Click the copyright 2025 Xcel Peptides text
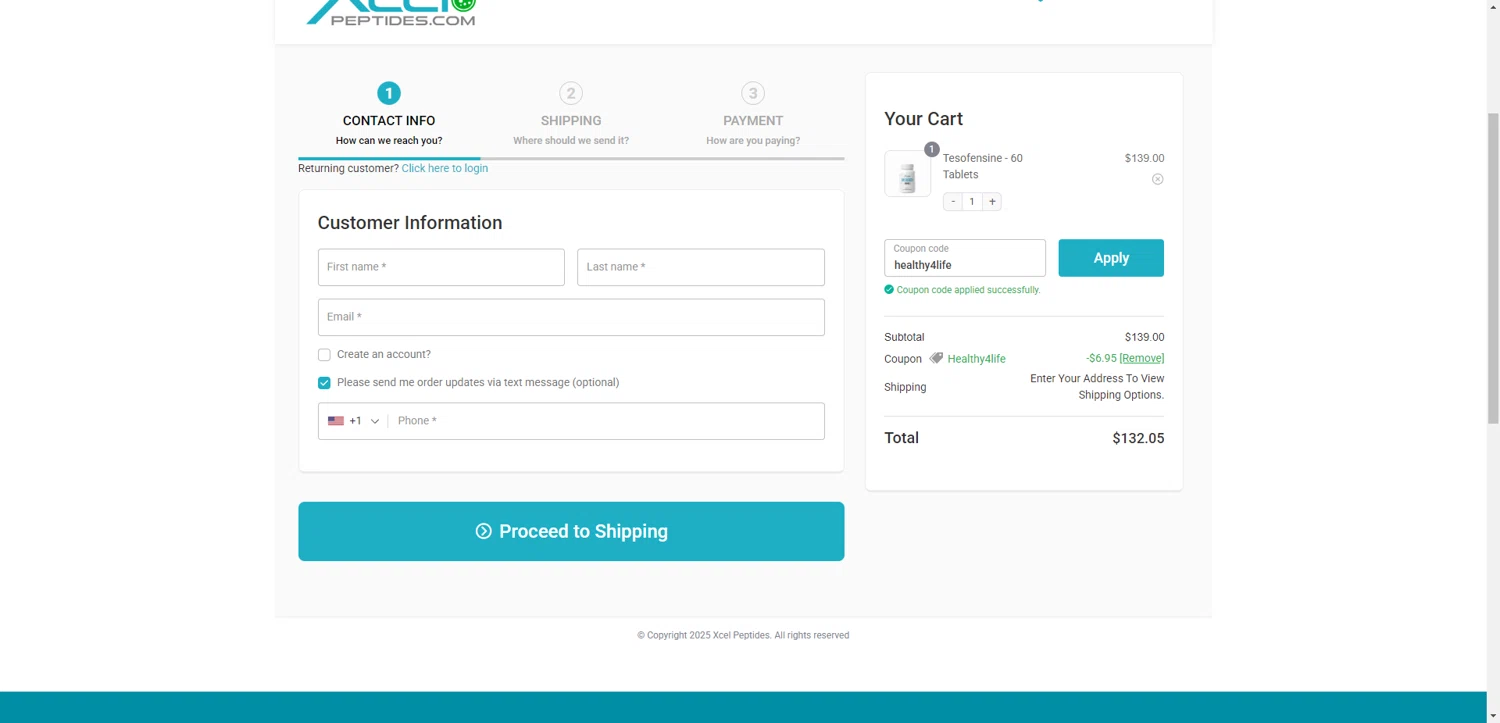The image size is (1500, 723). 743,635
